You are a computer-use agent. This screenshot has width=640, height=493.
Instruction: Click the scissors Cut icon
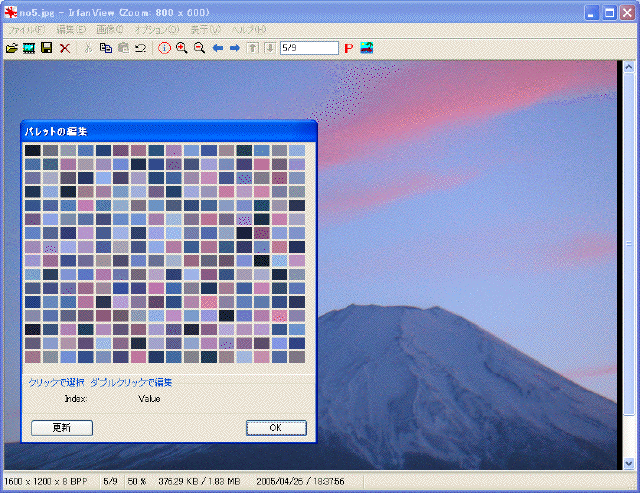88,48
